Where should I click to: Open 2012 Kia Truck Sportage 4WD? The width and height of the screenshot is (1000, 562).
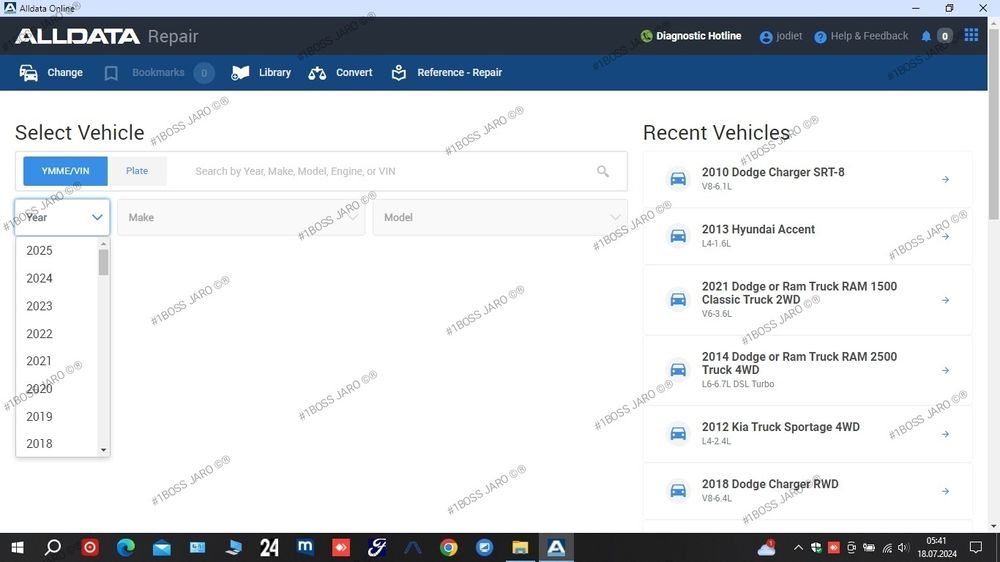coord(807,434)
